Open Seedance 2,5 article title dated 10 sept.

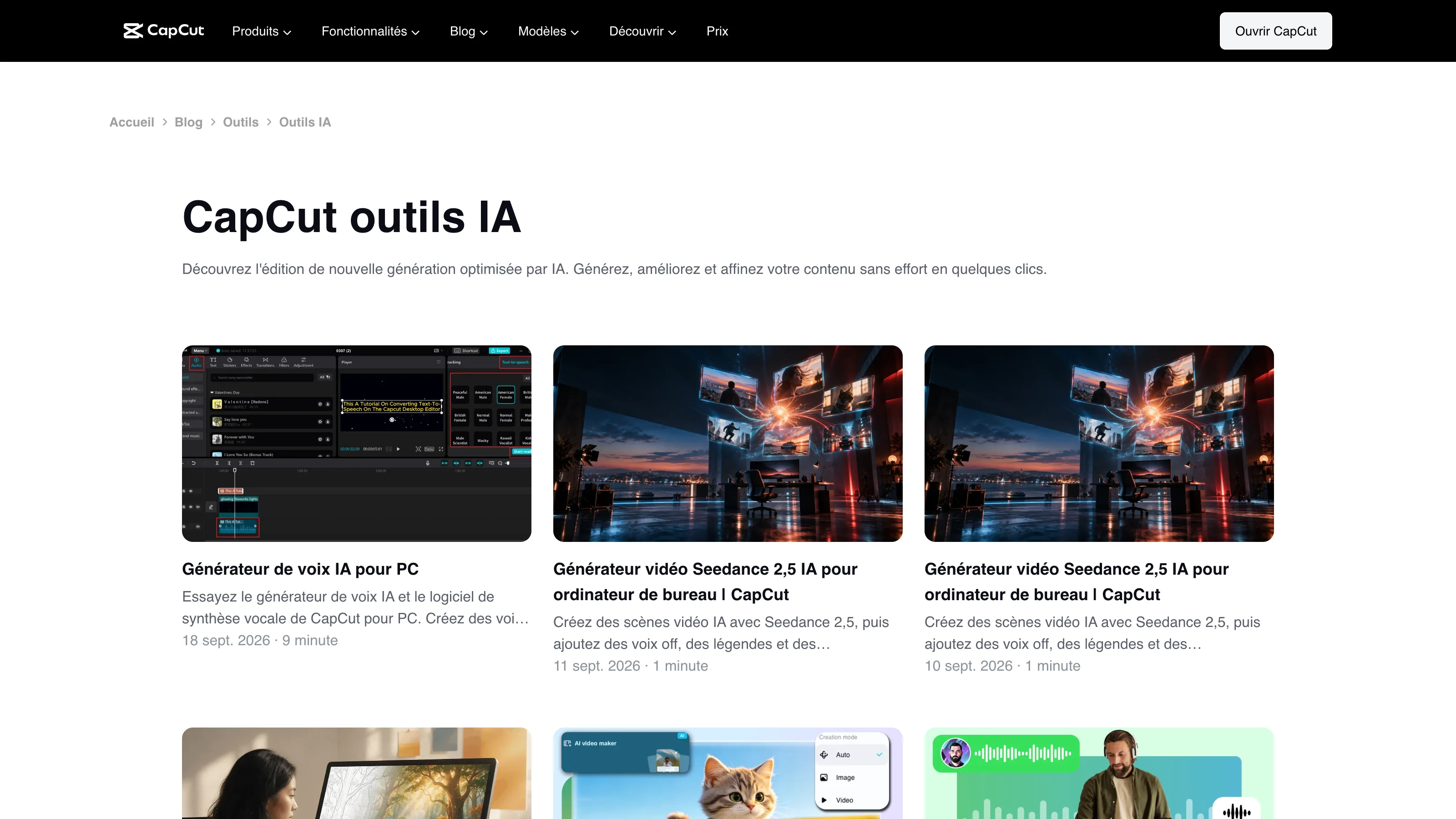1076,581
